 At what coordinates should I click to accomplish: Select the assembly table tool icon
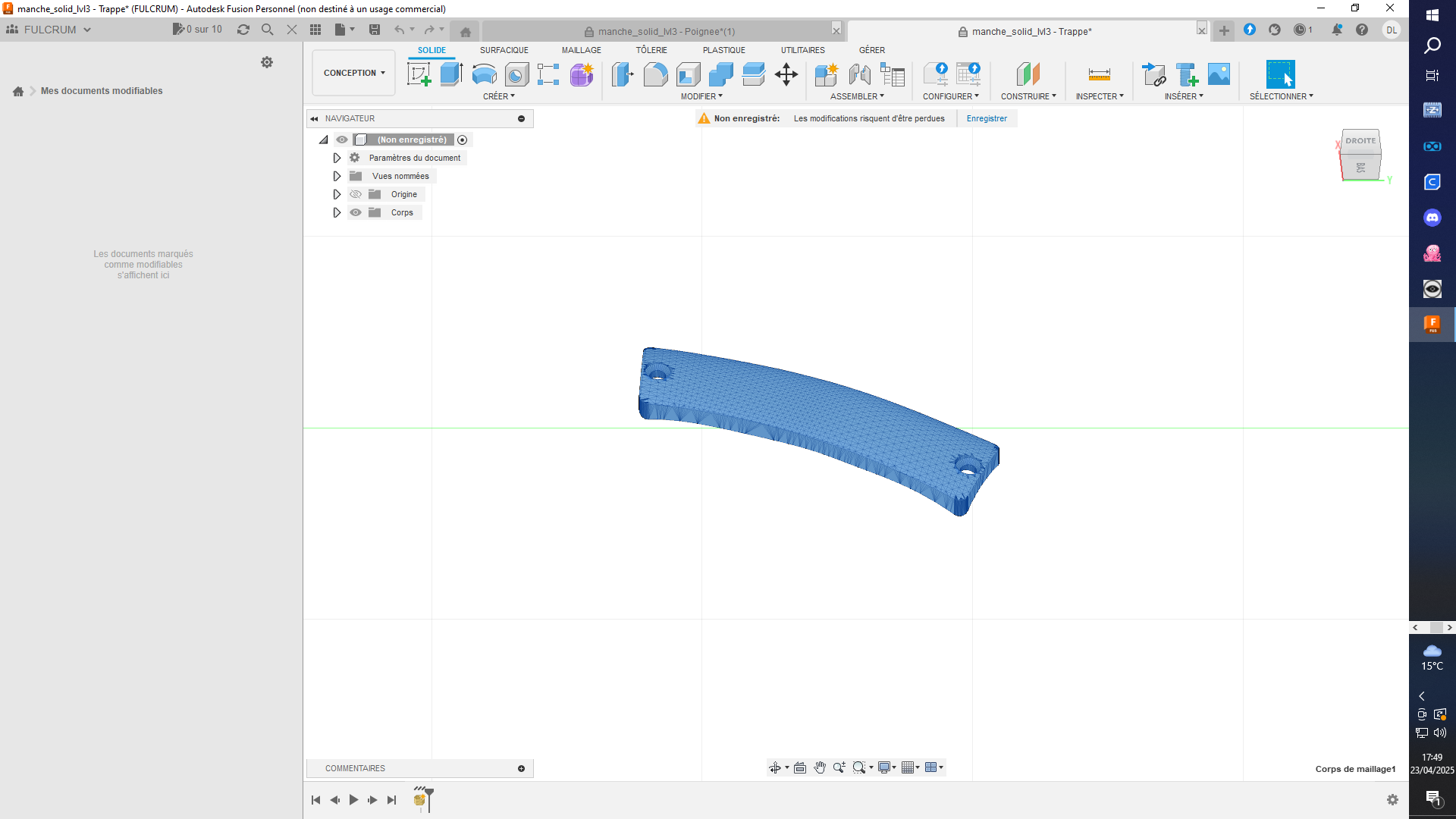point(893,74)
